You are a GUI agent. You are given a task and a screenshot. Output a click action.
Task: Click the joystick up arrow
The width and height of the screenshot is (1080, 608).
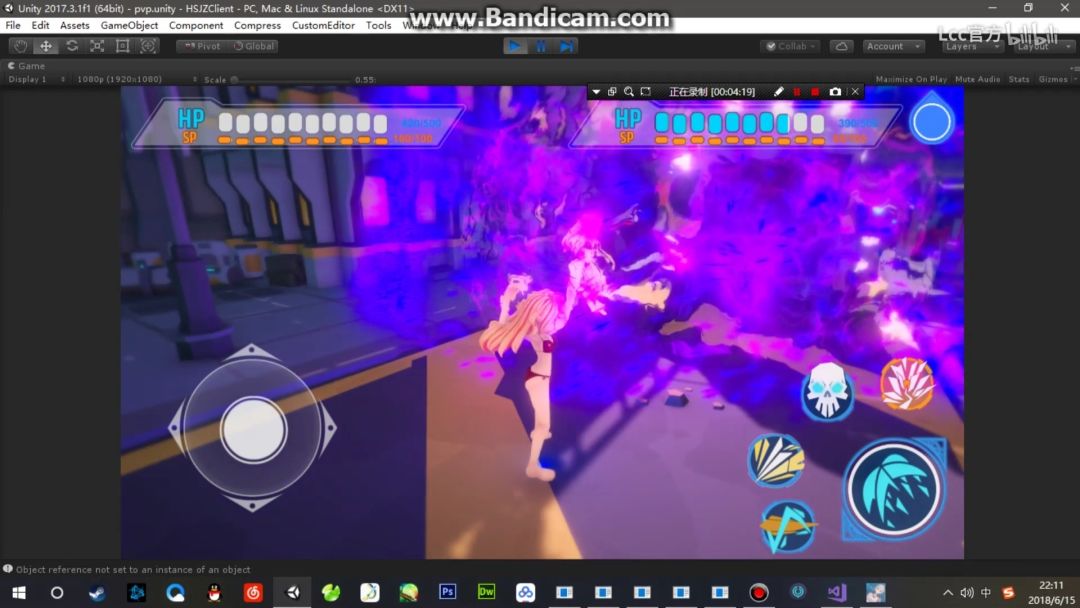tap(252, 351)
